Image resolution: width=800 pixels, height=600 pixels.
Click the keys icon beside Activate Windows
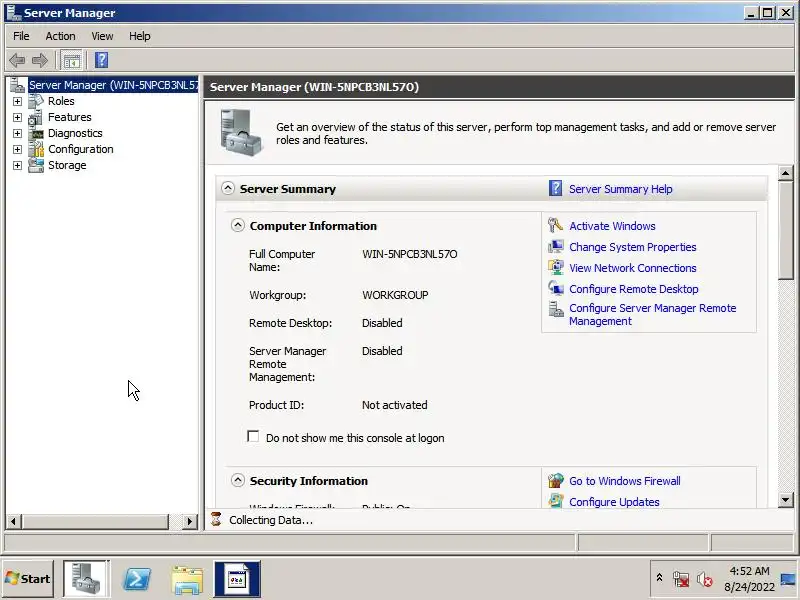click(x=555, y=226)
